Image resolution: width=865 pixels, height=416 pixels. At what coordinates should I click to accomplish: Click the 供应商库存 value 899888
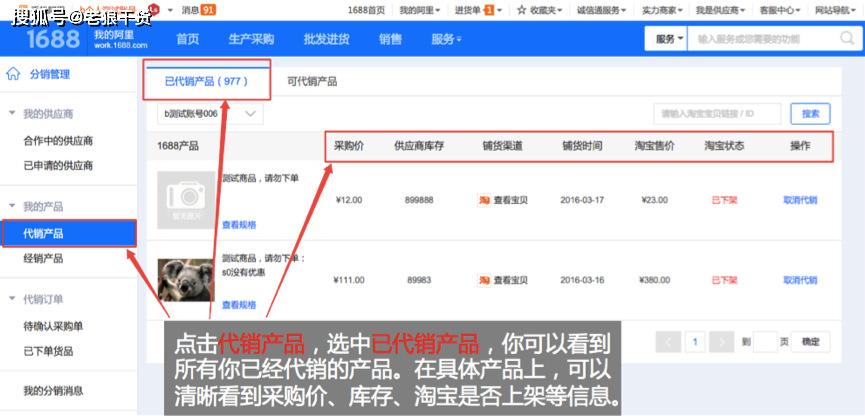419,200
